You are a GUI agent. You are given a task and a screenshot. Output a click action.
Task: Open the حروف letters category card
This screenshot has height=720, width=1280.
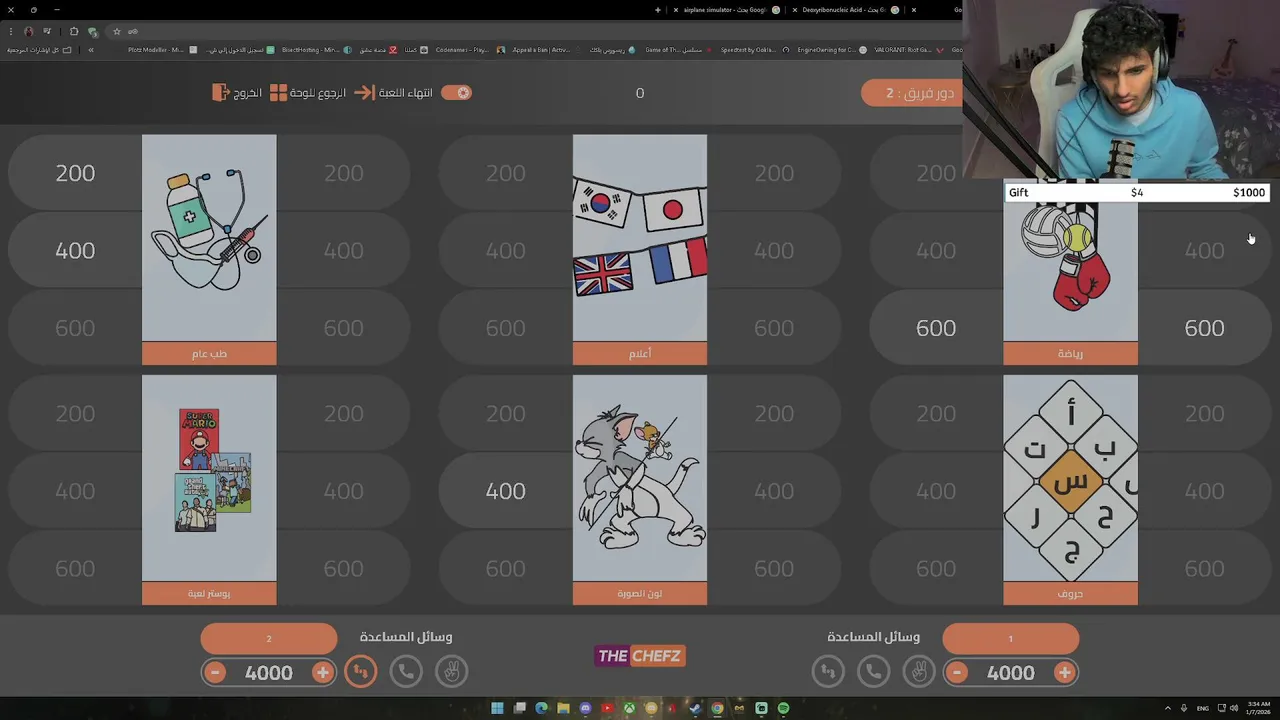1070,489
